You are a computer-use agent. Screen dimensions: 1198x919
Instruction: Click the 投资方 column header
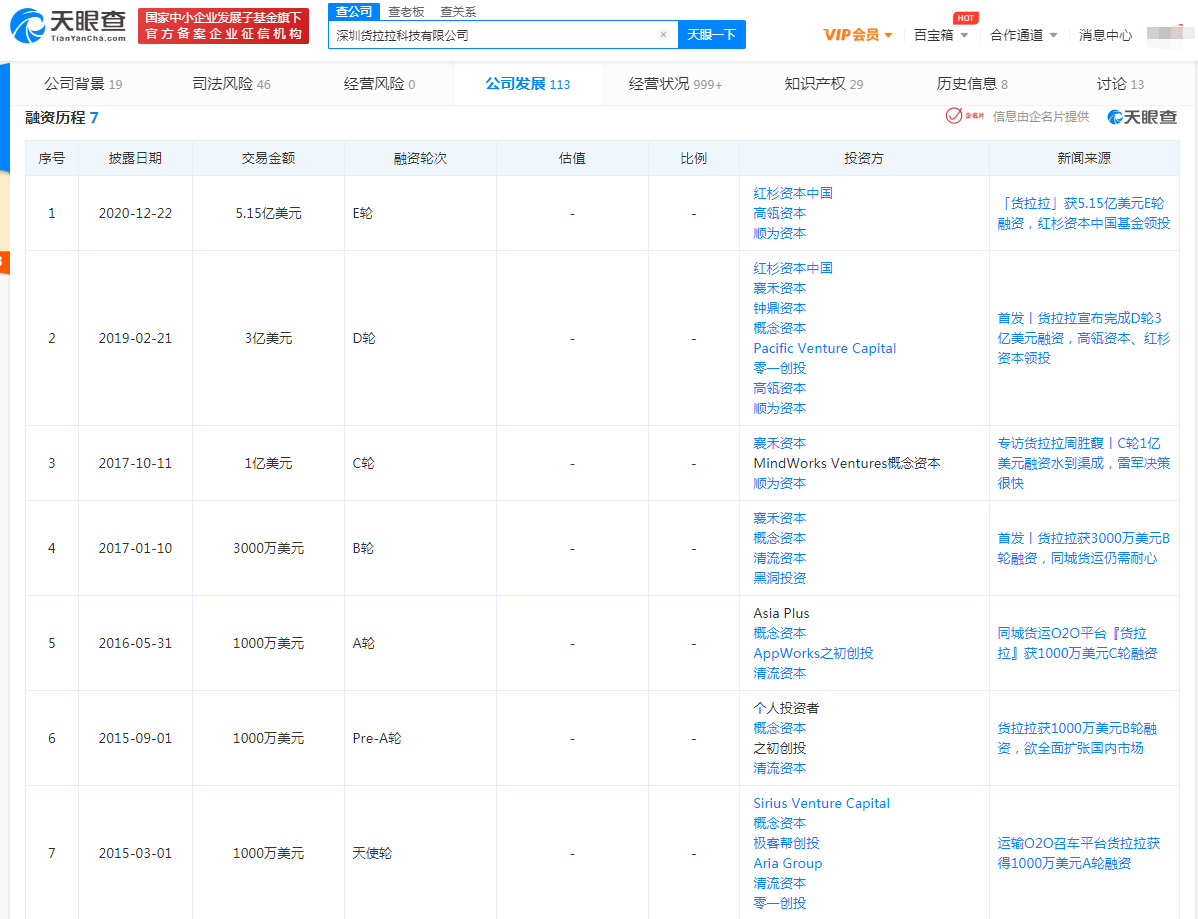pos(864,158)
